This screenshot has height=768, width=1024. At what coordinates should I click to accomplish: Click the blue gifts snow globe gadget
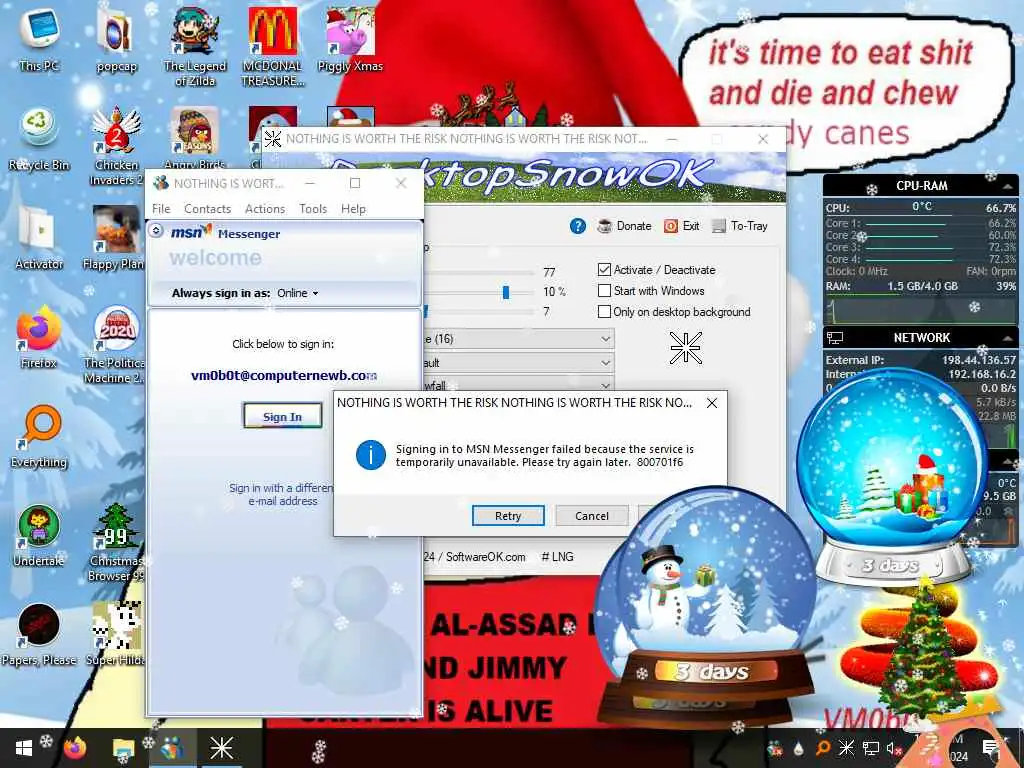(892, 477)
